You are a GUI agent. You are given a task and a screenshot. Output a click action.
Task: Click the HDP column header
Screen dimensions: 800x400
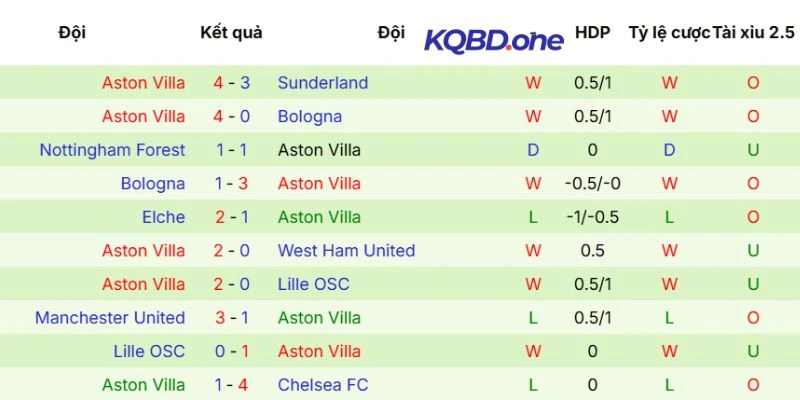click(592, 32)
